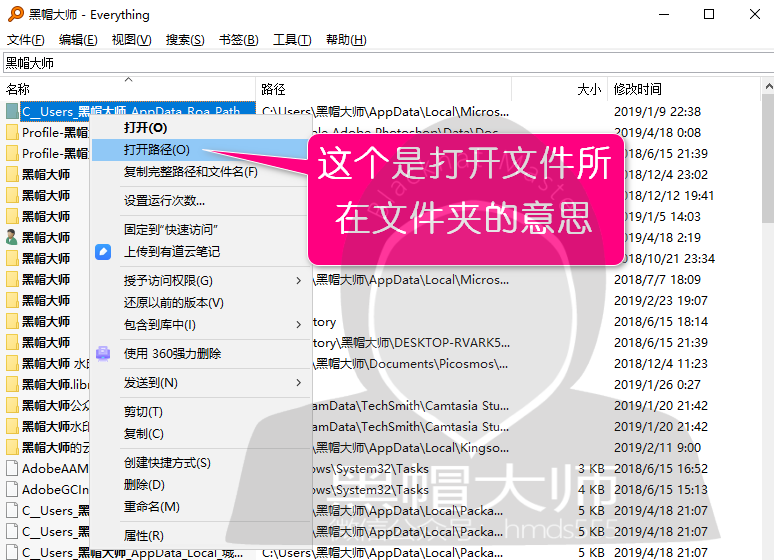
Task: Choose 上传到有道云笔记
Action: 199,252
